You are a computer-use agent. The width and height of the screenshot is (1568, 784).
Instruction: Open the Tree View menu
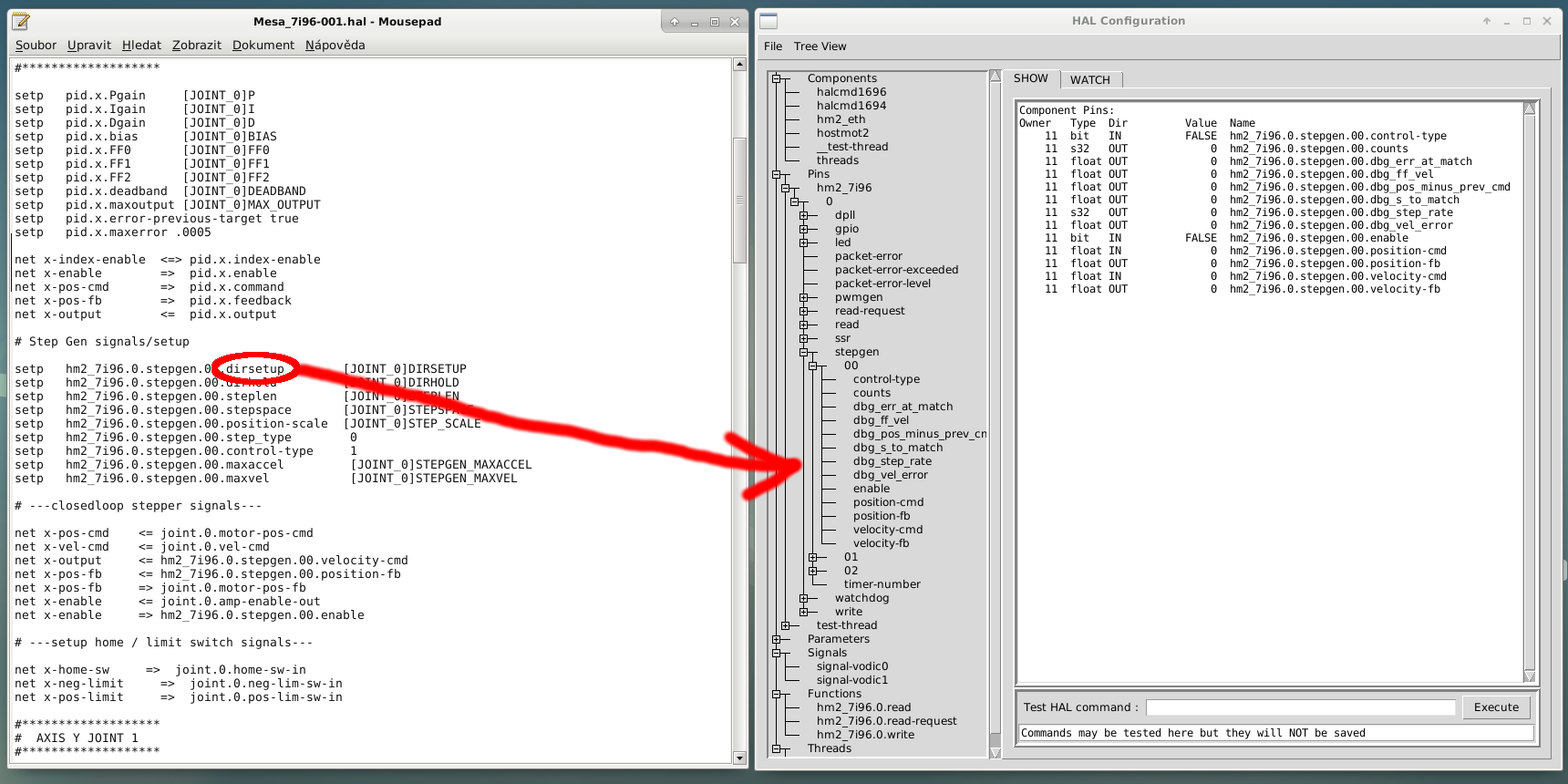pyautogui.click(x=820, y=46)
